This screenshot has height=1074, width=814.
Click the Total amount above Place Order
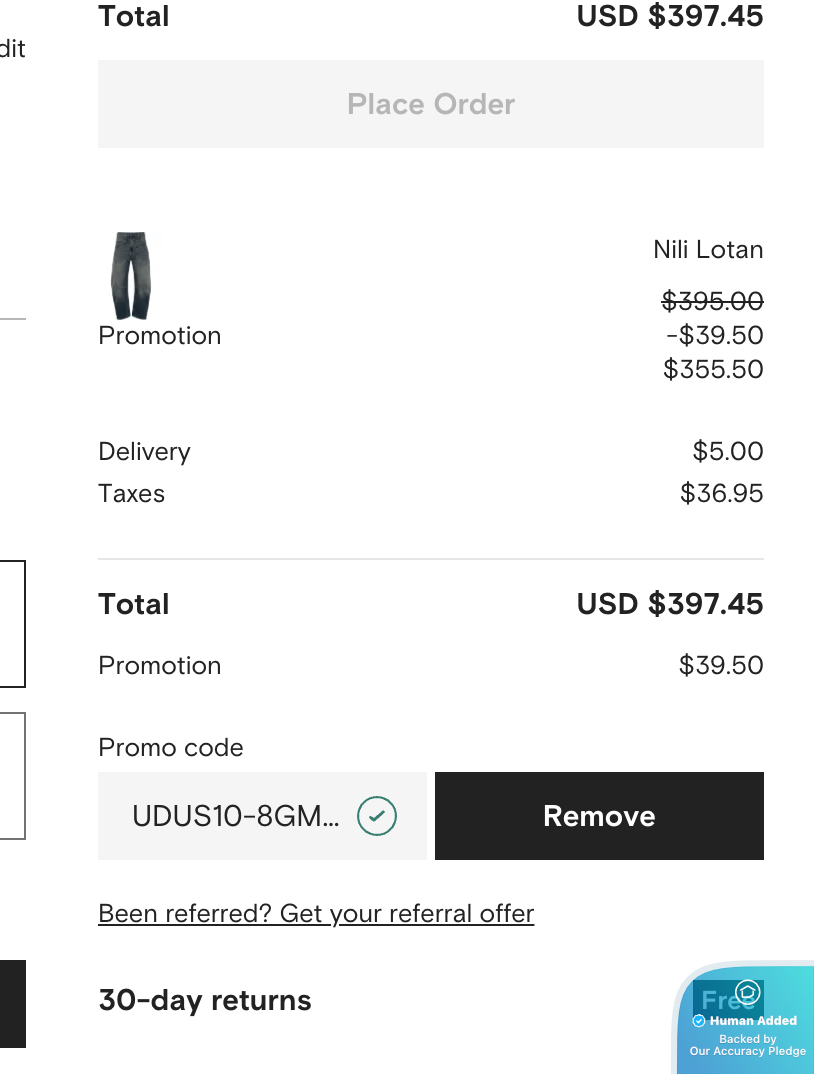(x=669, y=16)
